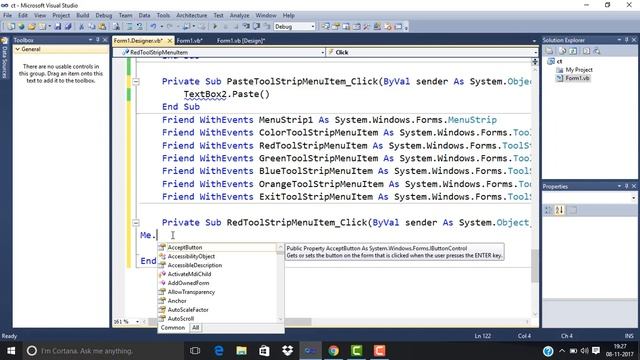Click the IntelliSense list scrollbar
This screenshot has height=360, width=640.
pyautogui.click(x=280, y=283)
